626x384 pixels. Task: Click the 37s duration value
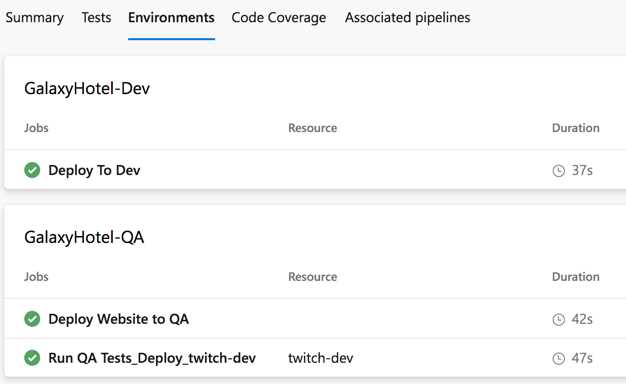point(582,170)
